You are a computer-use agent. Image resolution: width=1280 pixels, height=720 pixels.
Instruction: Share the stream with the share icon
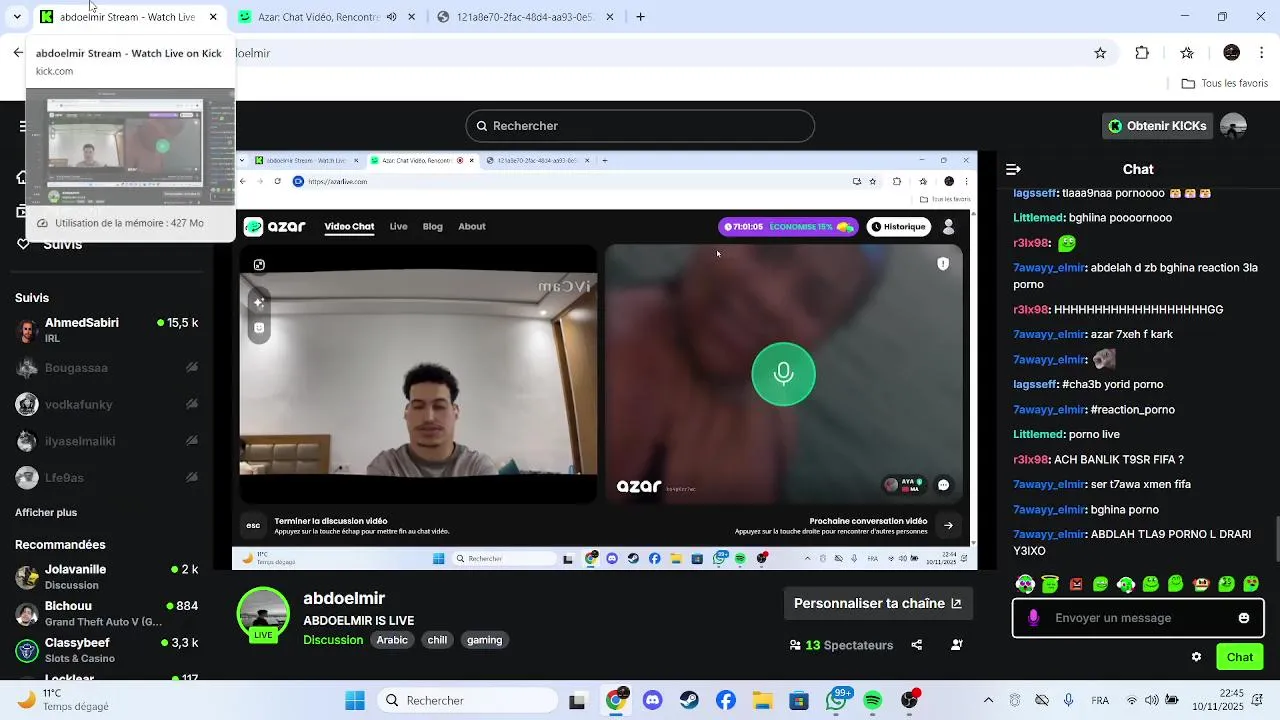(x=916, y=645)
